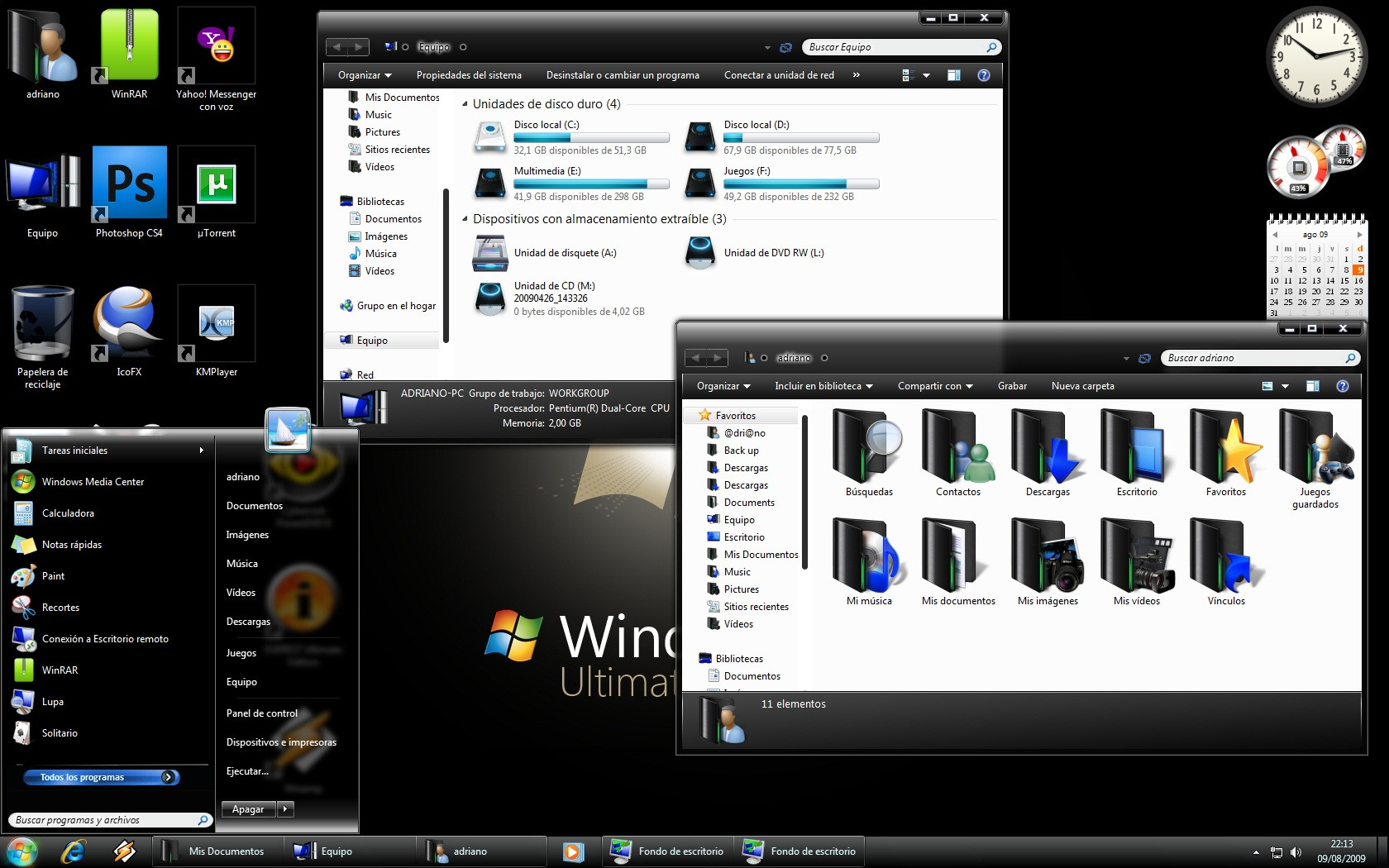Open the Organizar dropdown in Equipo window
The image size is (1389, 868).
coord(365,75)
